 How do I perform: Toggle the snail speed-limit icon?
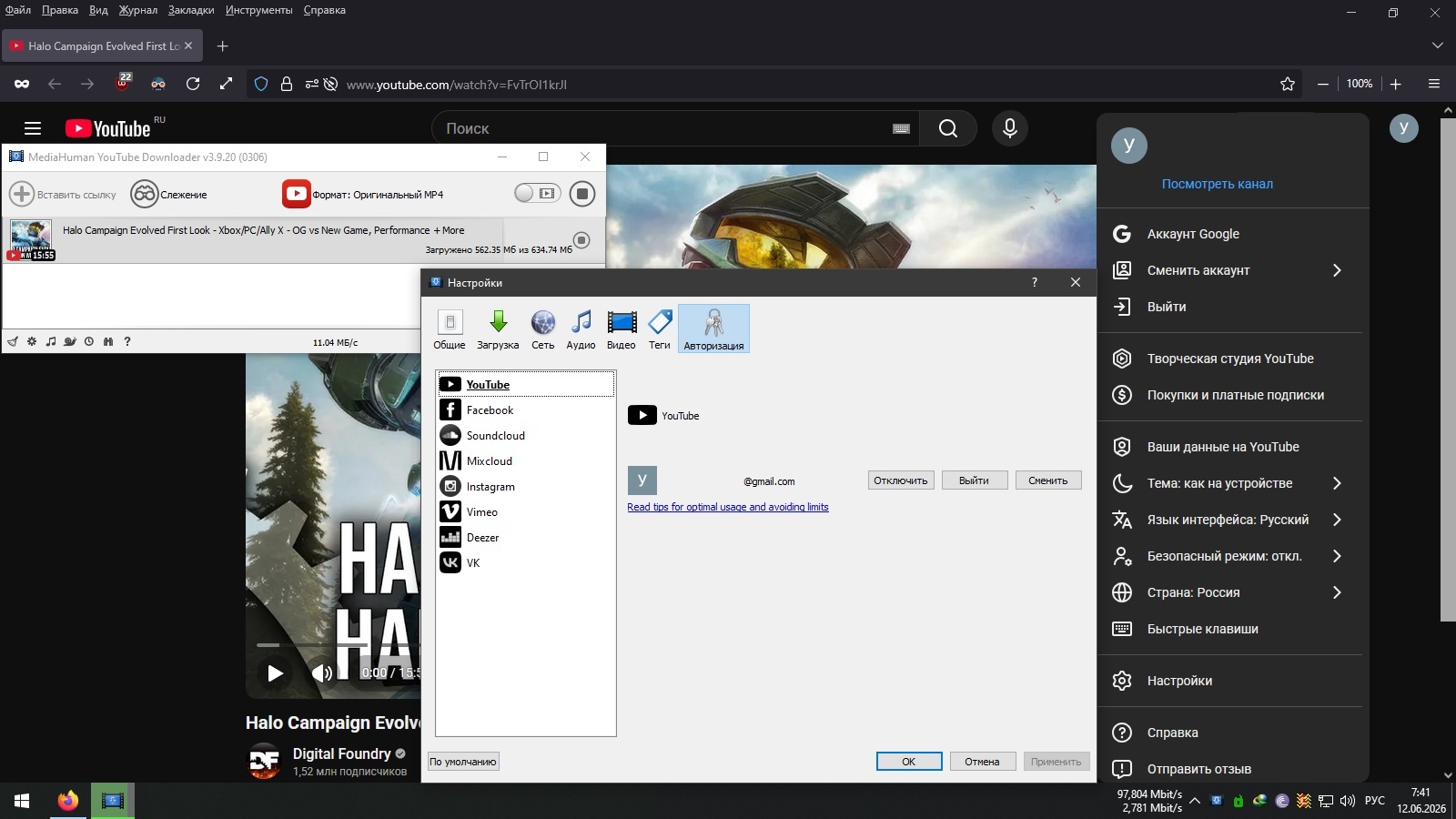pyautogui.click(x=70, y=342)
